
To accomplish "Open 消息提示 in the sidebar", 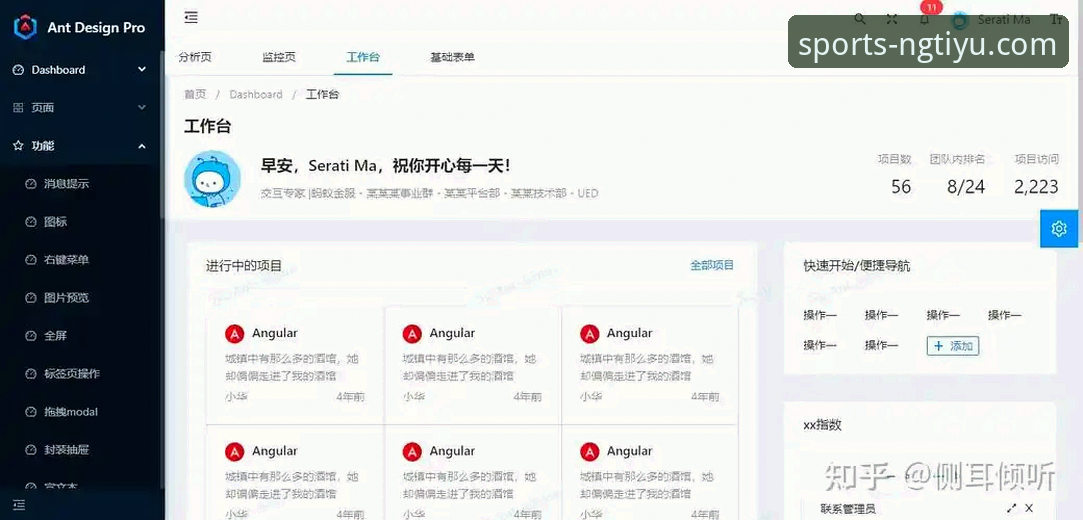I will click(67, 184).
